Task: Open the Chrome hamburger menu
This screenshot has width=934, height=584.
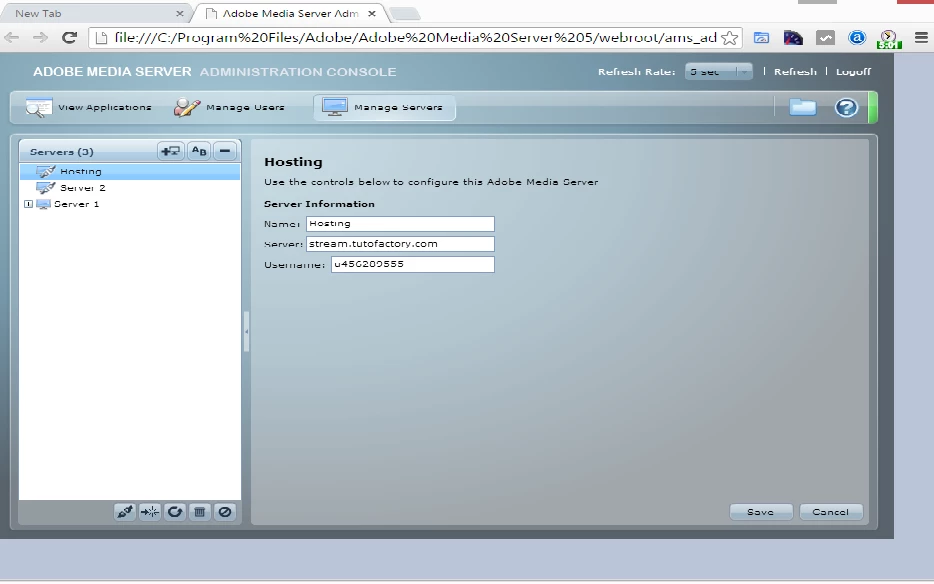Action: point(921,38)
